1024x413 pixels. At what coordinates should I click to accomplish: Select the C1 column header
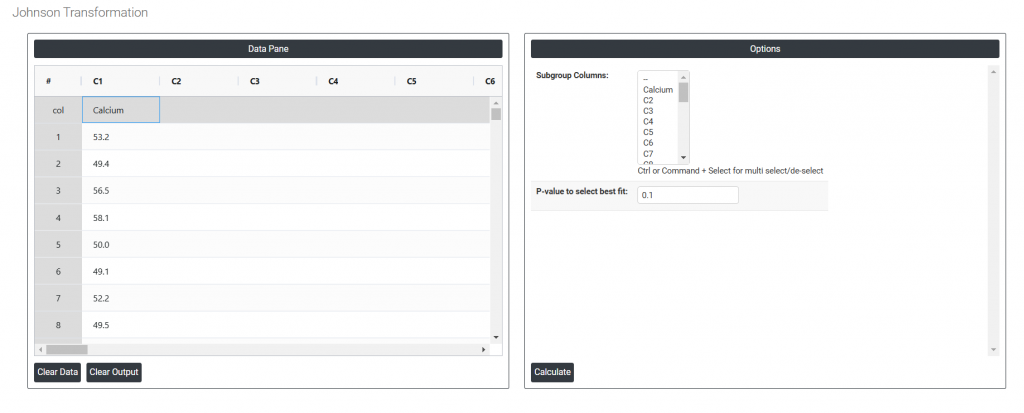click(x=98, y=81)
